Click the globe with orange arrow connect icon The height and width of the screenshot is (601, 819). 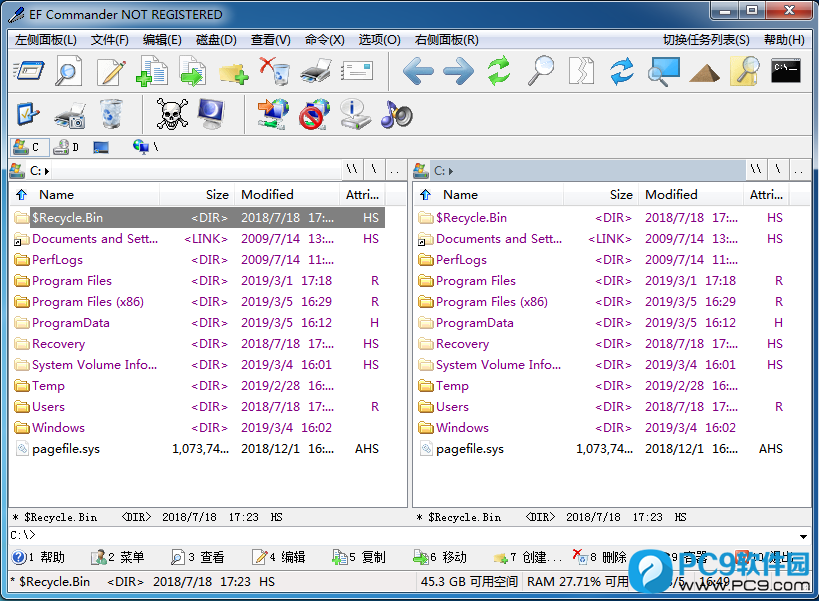click(x=273, y=114)
